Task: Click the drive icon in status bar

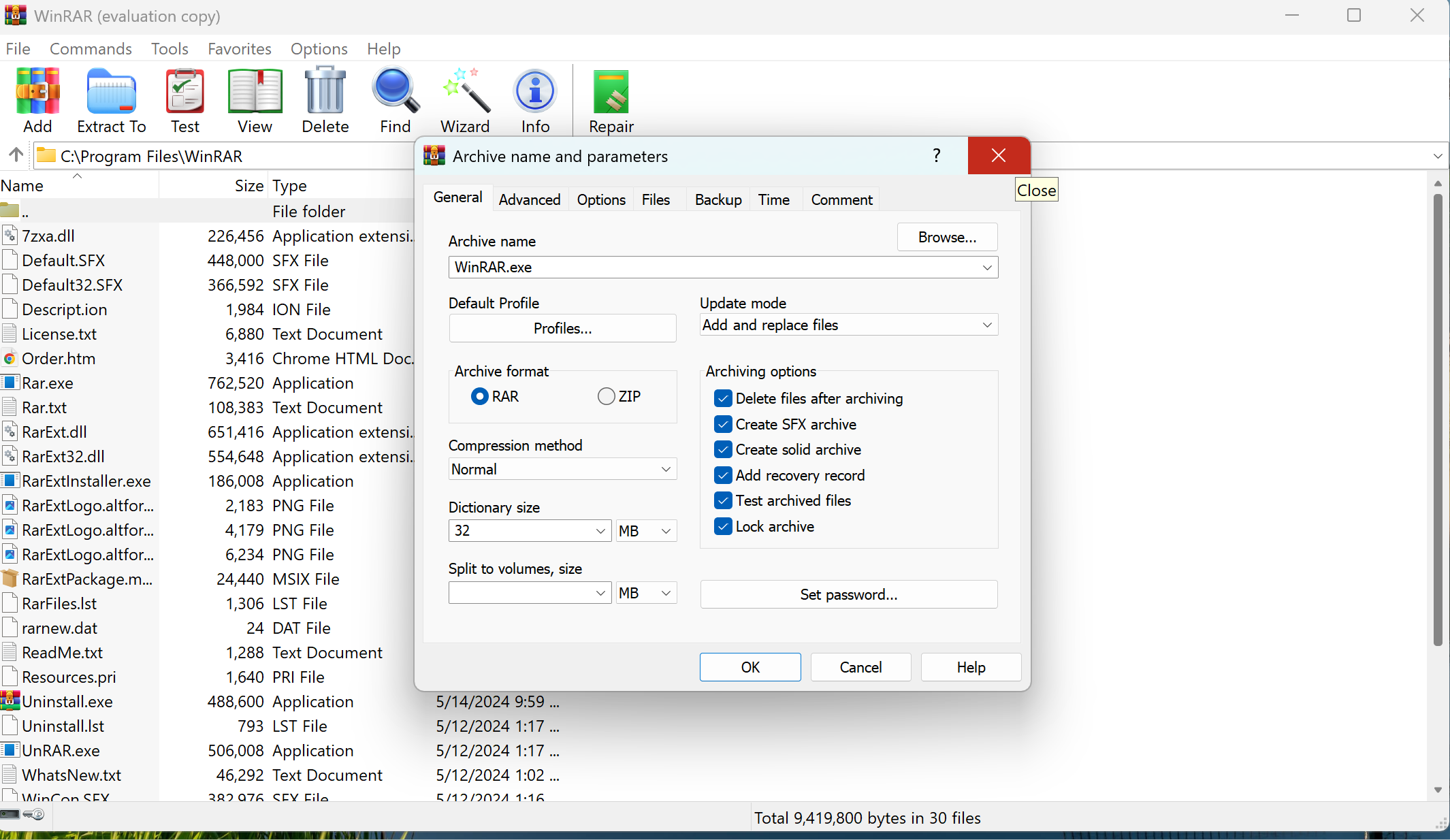Action: coord(10,814)
